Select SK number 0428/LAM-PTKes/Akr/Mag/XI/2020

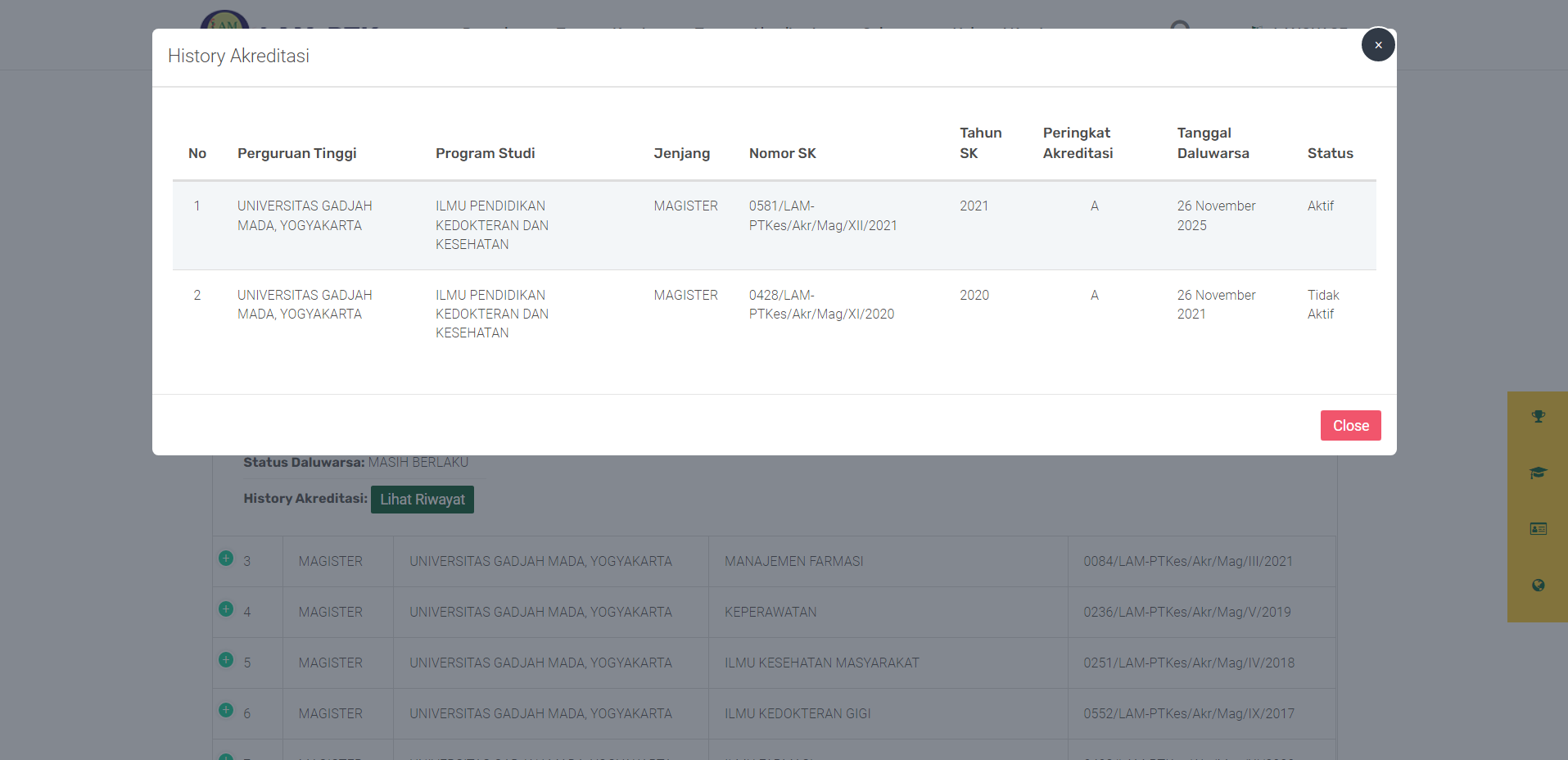coord(821,305)
